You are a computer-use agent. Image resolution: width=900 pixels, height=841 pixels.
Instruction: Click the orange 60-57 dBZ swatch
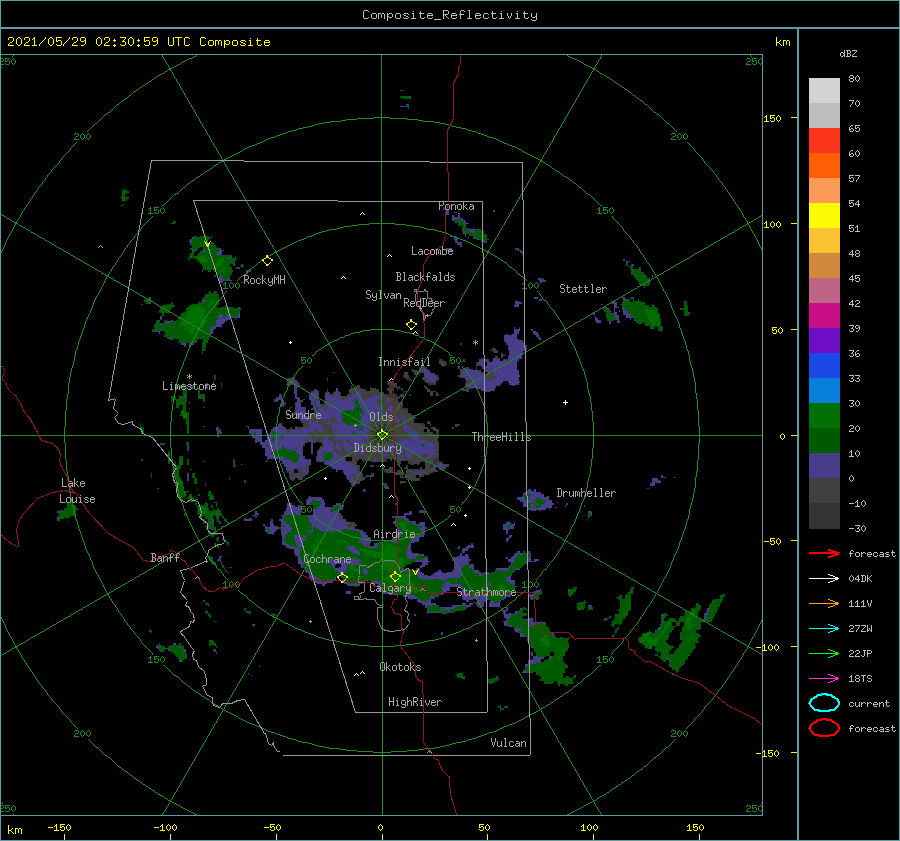coord(824,166)
